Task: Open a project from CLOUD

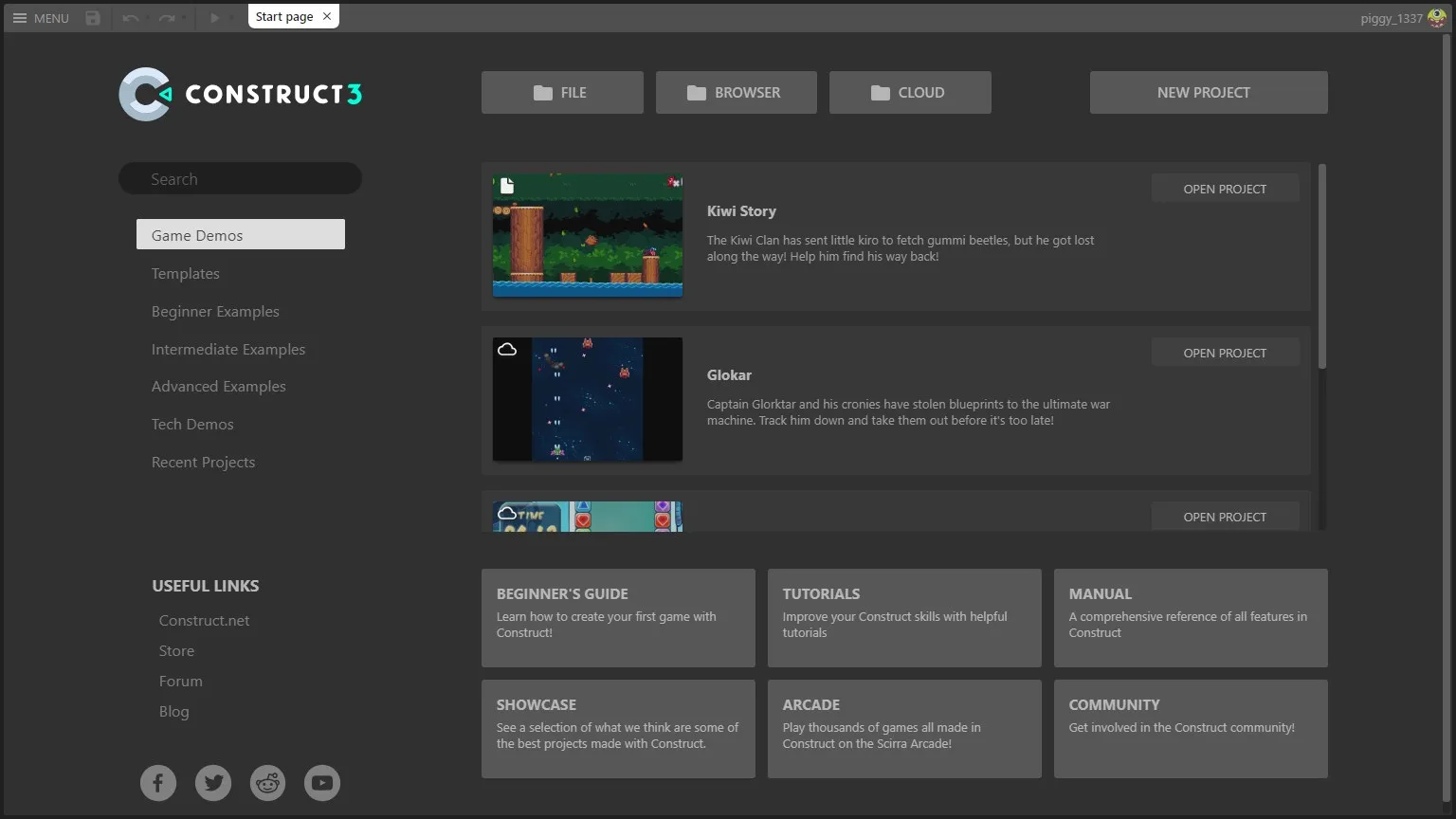Action: tap(910, 93)
